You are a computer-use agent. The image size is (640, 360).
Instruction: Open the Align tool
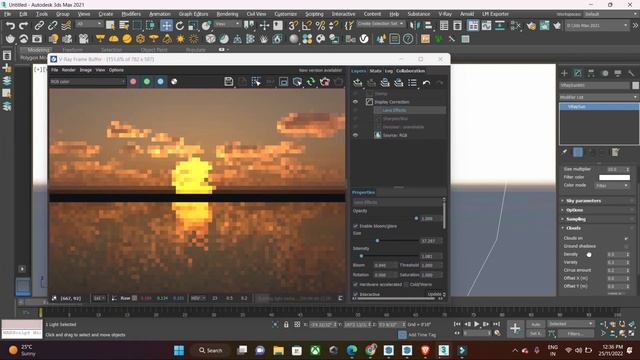tap(428, 26)
